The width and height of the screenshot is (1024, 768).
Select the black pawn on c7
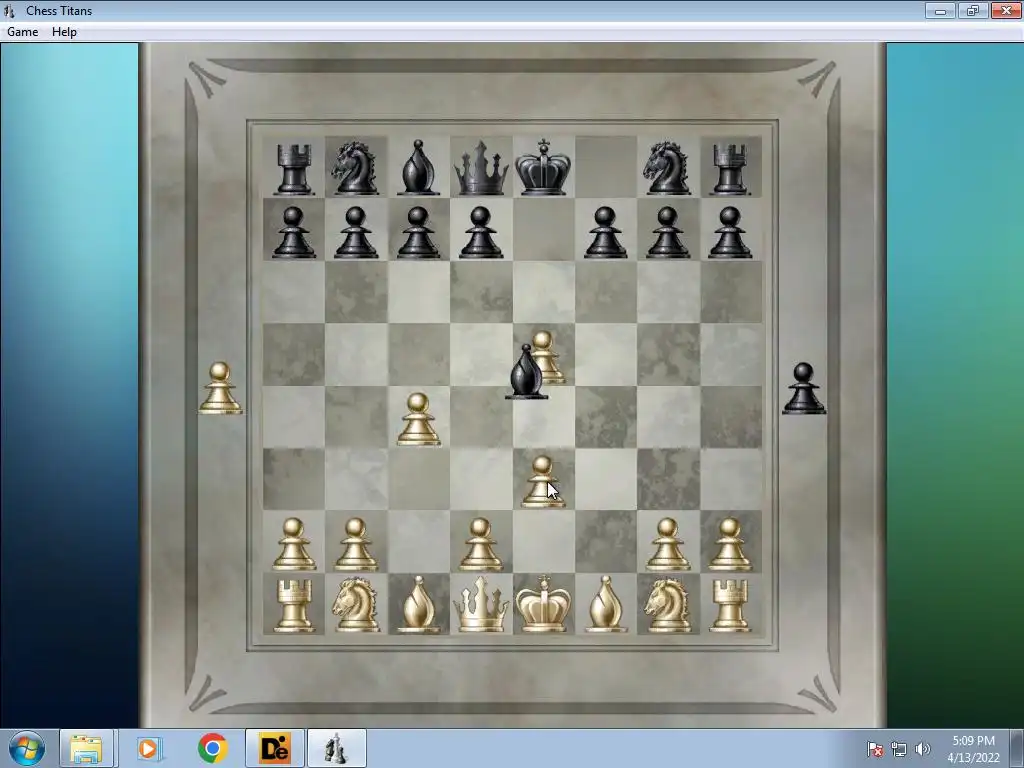(x=419, y=232)
